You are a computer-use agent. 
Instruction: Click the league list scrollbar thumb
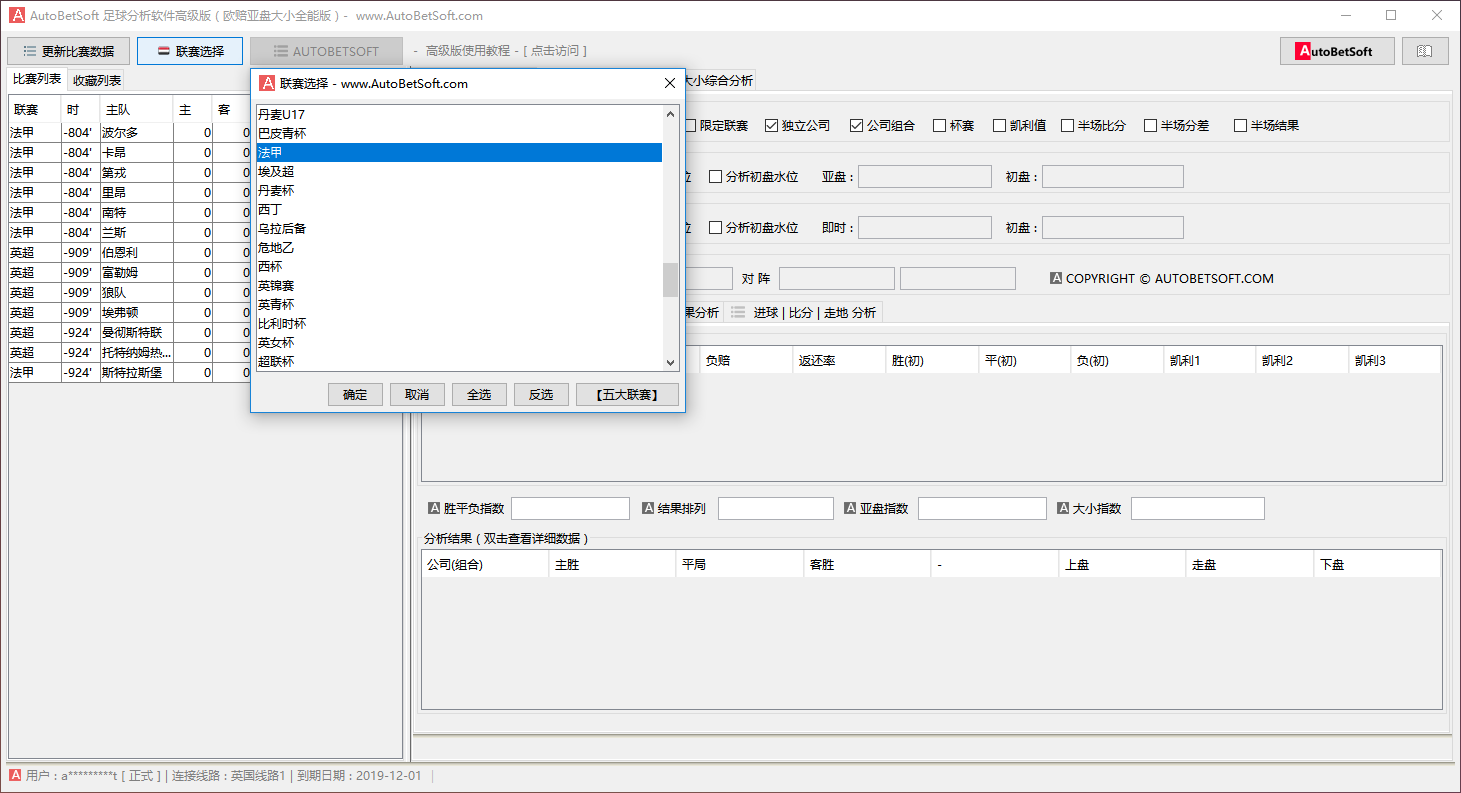click(x=670, y=280)
